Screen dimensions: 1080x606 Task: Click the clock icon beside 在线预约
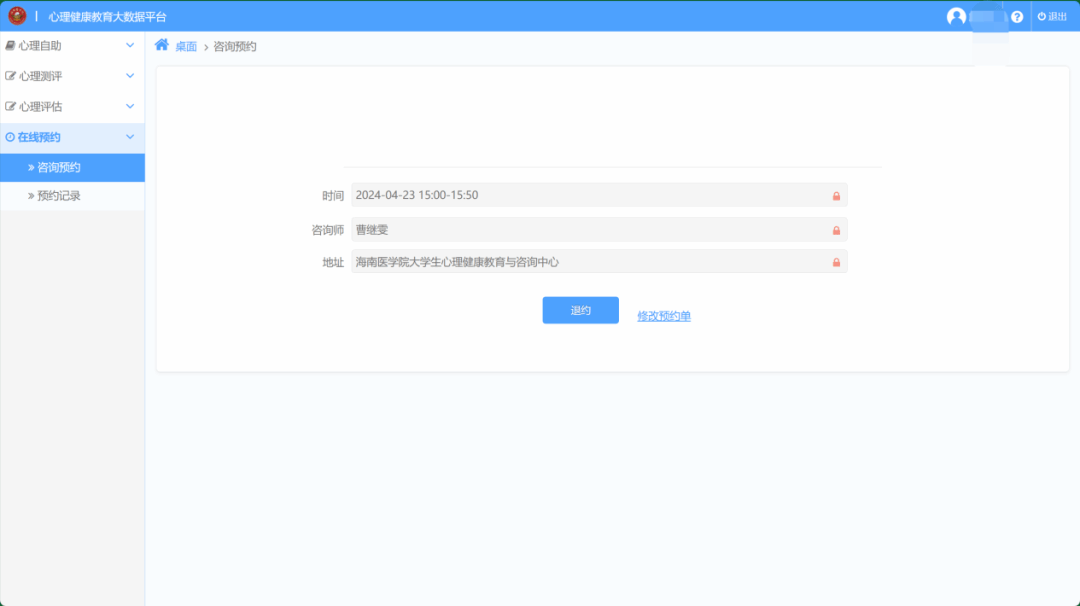10,137
